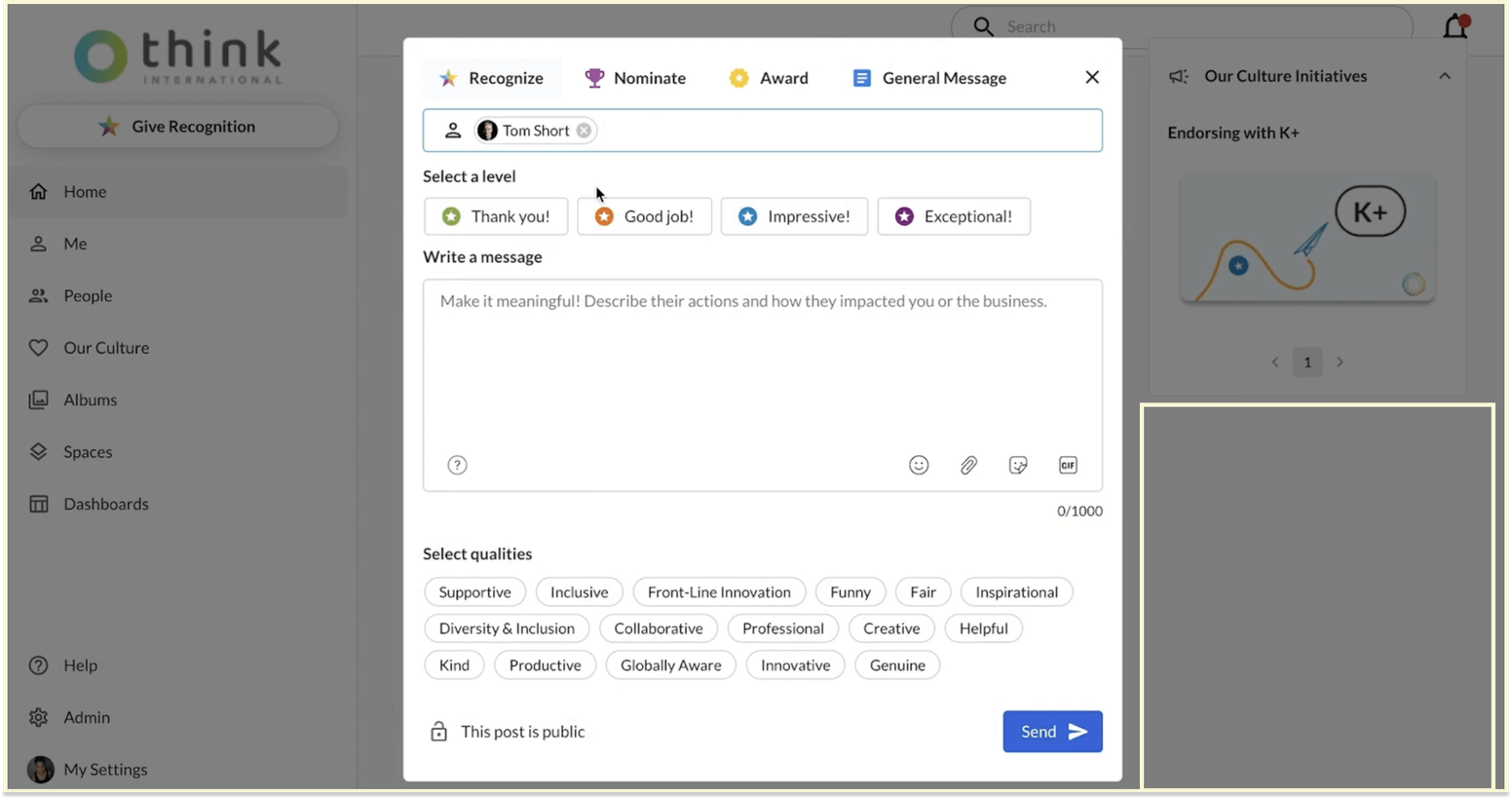This screenshot has width=1512, height=799.
Task: Toggle the Collaborative quality
Action: click(x=659, y=628)
